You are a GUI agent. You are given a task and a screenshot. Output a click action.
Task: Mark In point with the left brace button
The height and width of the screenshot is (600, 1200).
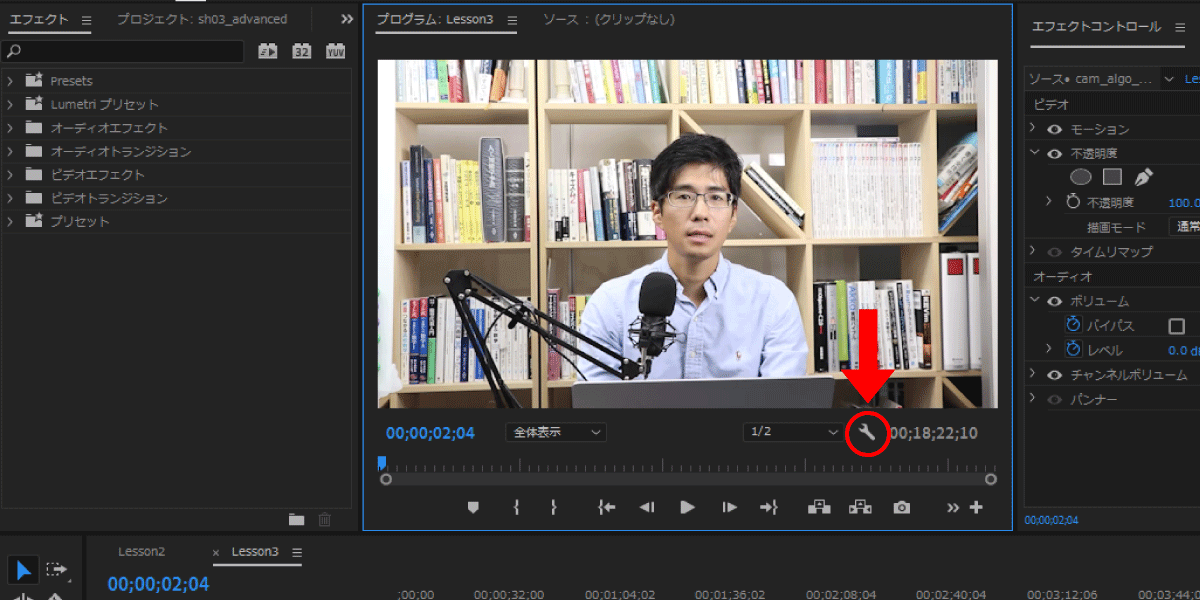click(x=516, y=508)
